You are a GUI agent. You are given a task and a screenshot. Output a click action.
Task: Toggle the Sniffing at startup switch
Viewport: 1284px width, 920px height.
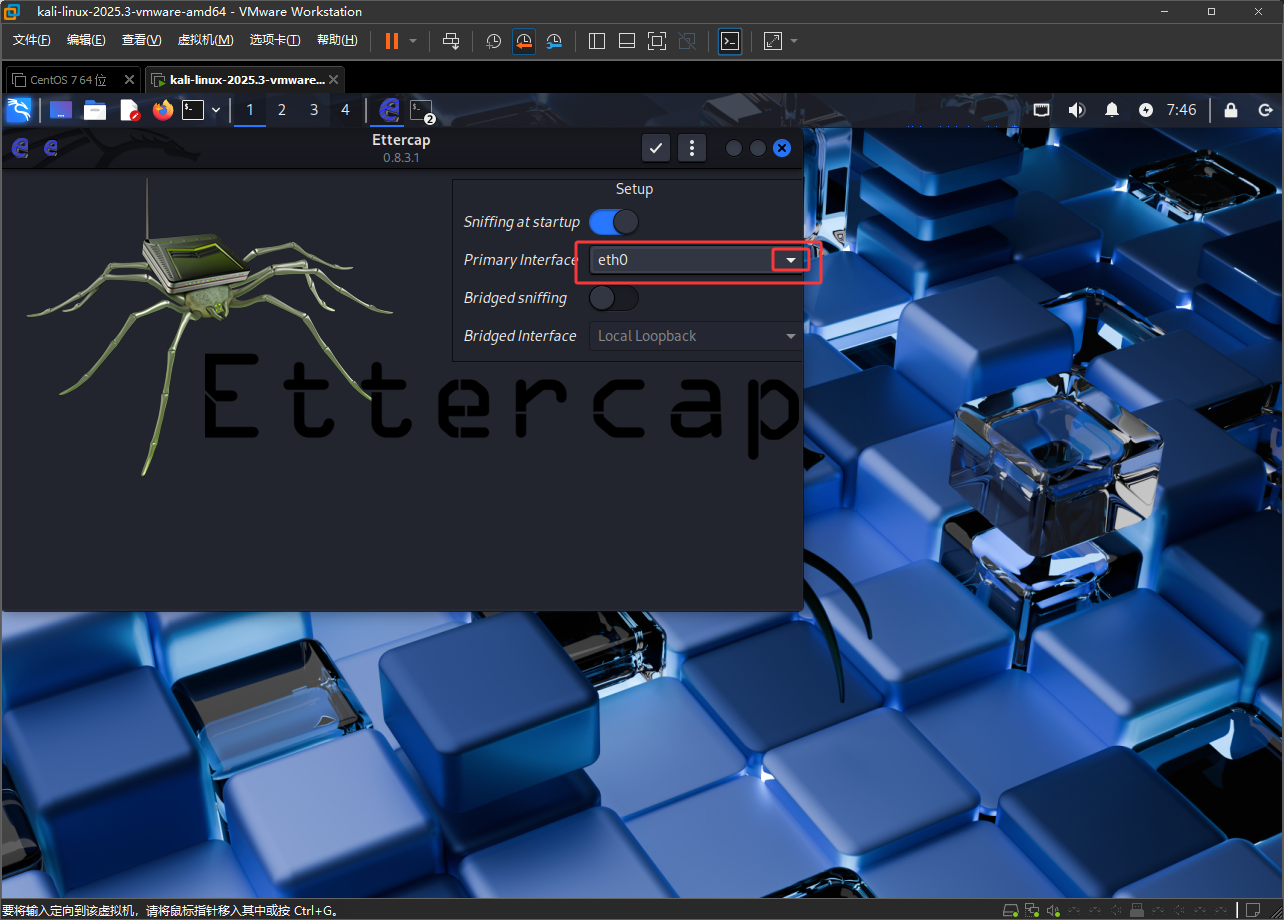(613, 221)
